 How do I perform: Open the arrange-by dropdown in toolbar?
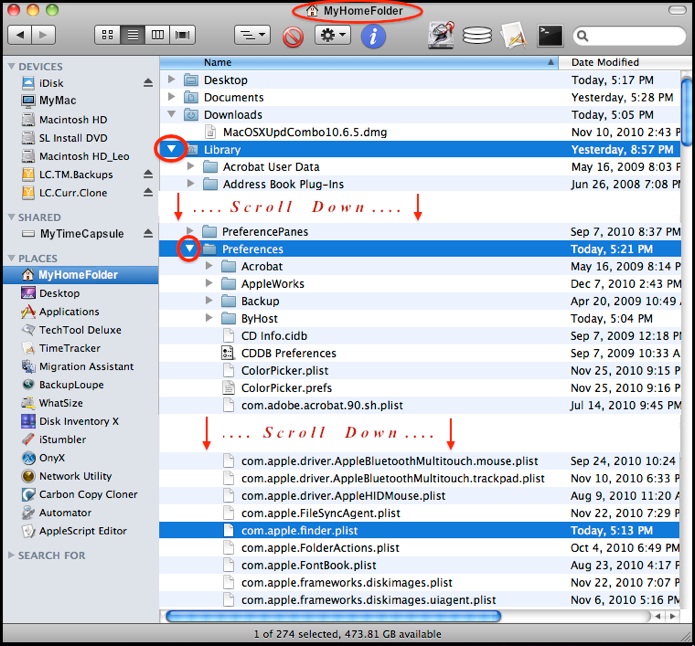(252, 35)
